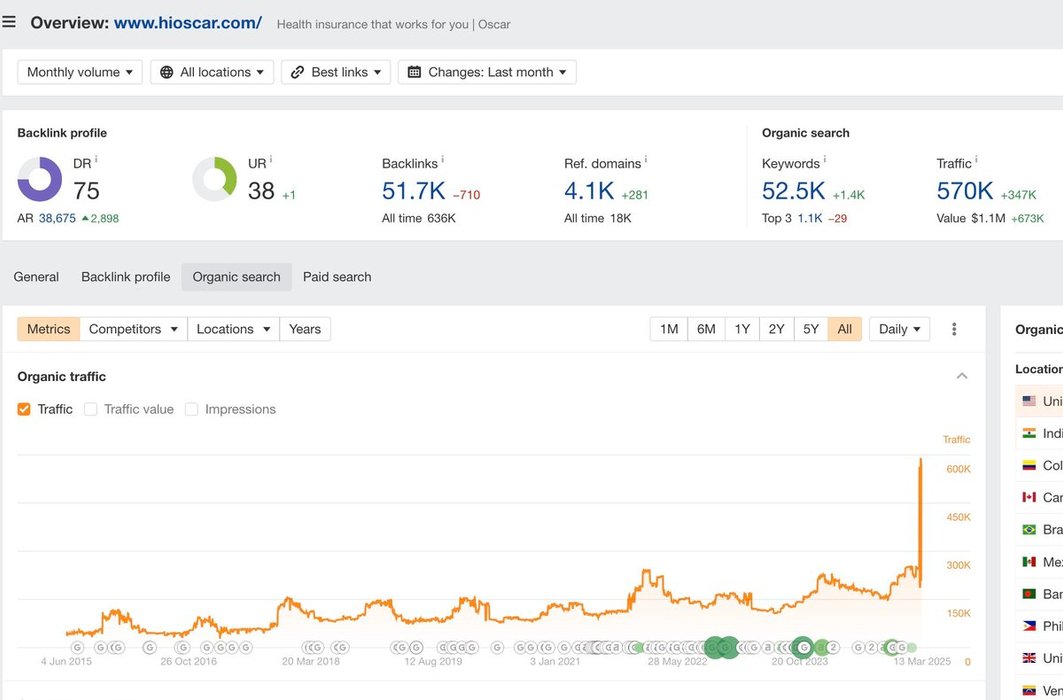
Task: Click the DR 75 donut chart
Action: tap(39, 180)
